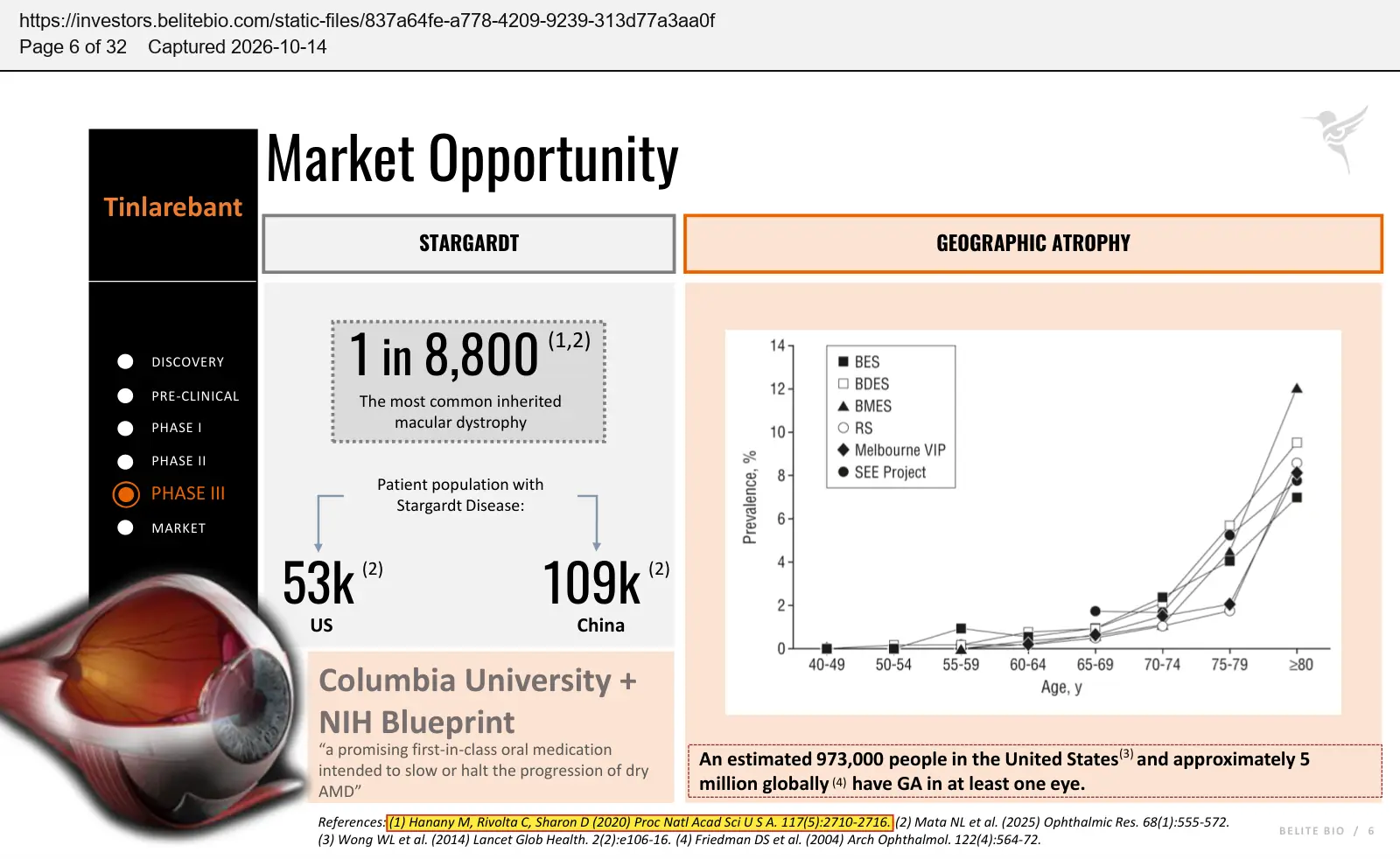Click 'The most common inherited macular dystrophy'
1400x859 pixels.
point(460,412)
